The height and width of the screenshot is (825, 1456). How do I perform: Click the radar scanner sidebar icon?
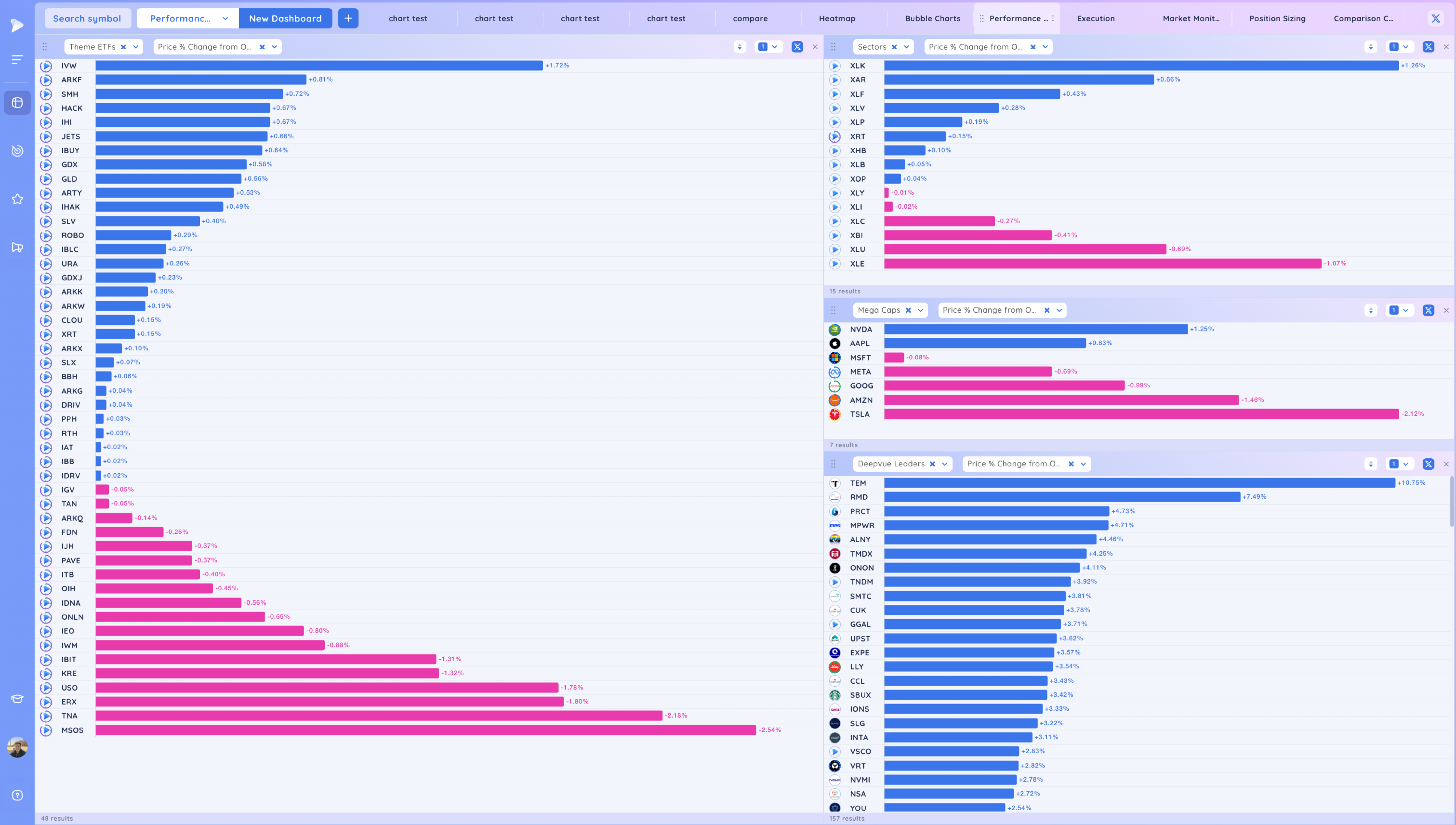point(17,151)
